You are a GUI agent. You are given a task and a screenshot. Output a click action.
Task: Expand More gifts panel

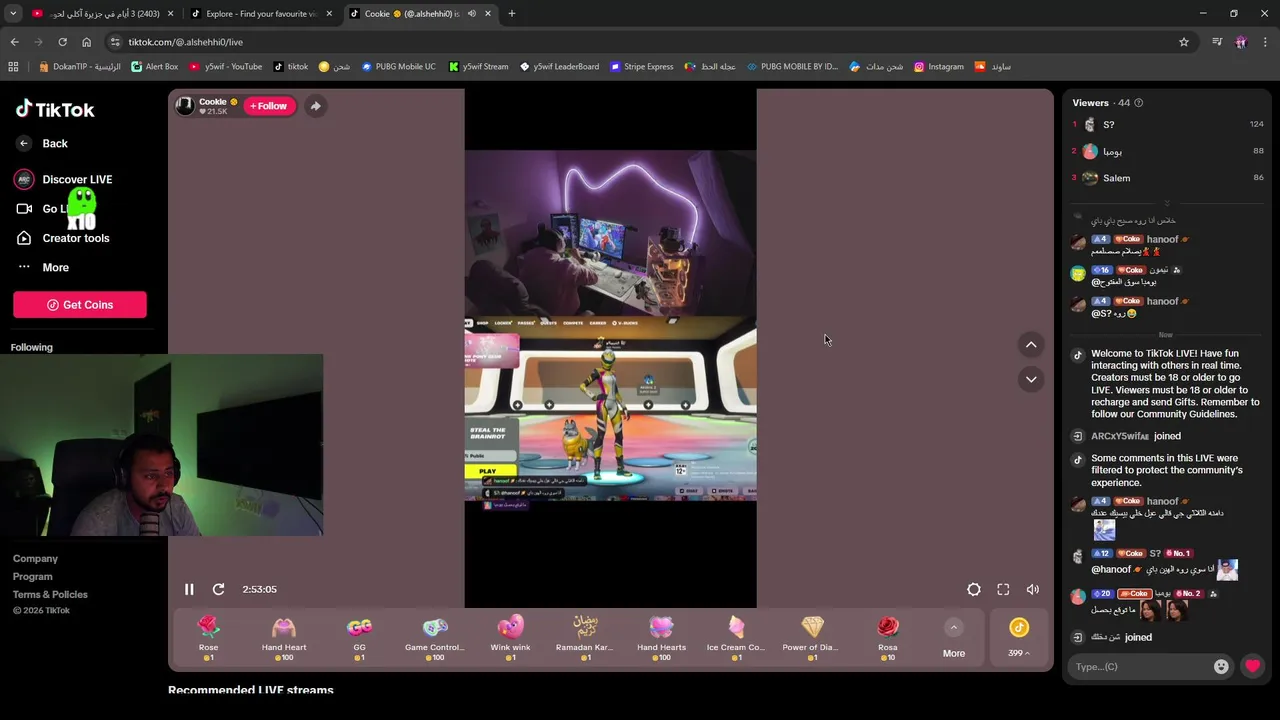pyautogui.click(x=954, y=638)
